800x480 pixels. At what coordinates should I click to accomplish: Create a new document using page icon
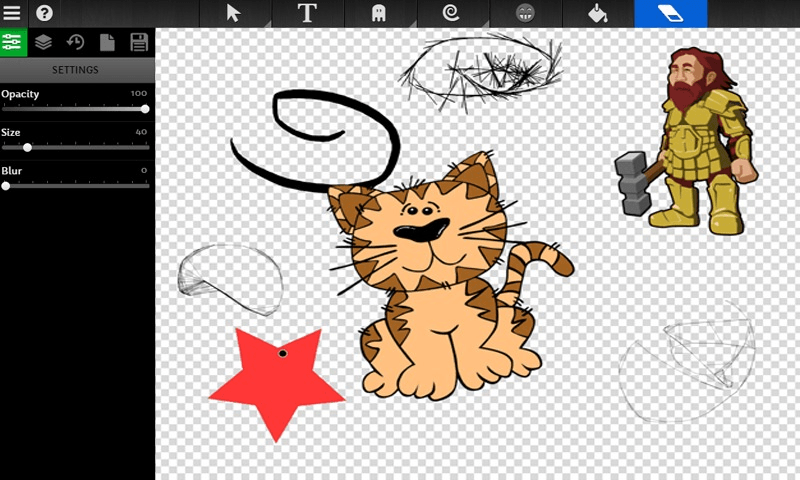coord(107,42)
